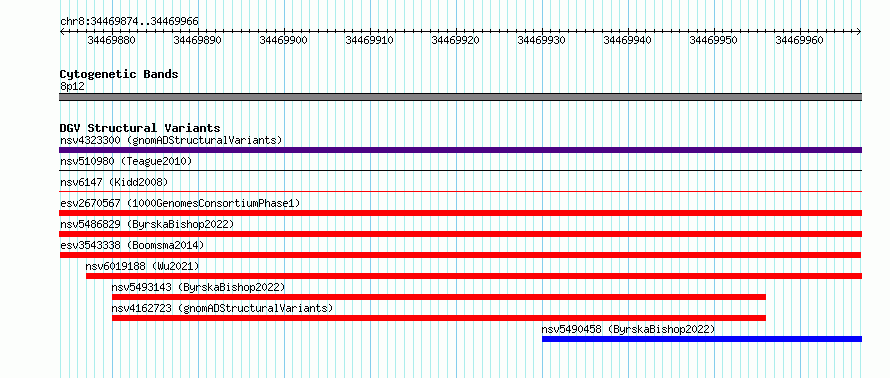Click ruler position 34469910
Image resolution: width=890 pixels, height=378 pixels.
click(x=370, y=40)
